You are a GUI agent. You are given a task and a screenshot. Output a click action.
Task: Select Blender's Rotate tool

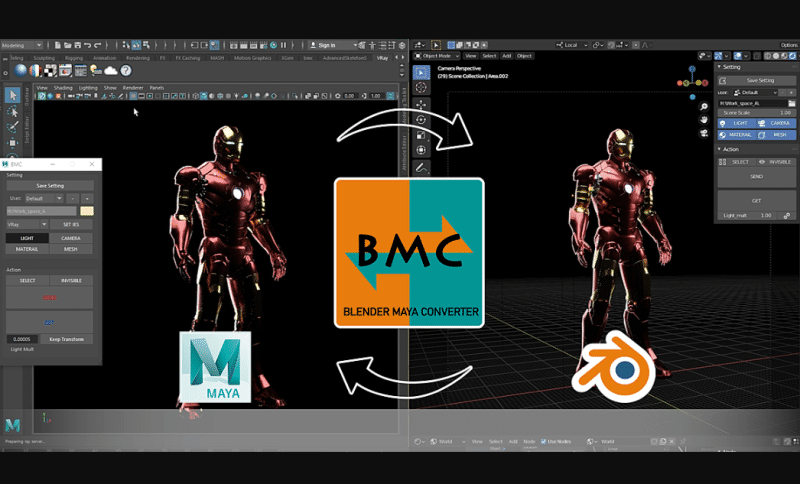pos(421,120)
